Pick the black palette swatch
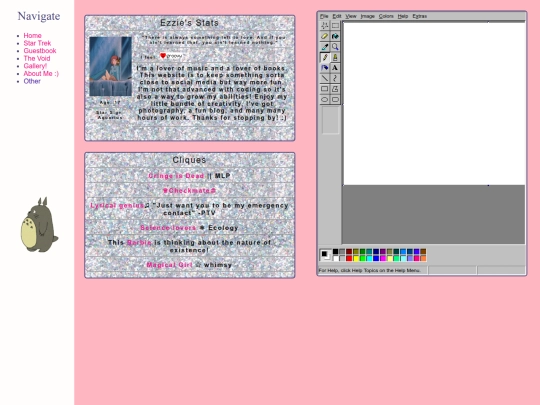 [x=335, y=251]
